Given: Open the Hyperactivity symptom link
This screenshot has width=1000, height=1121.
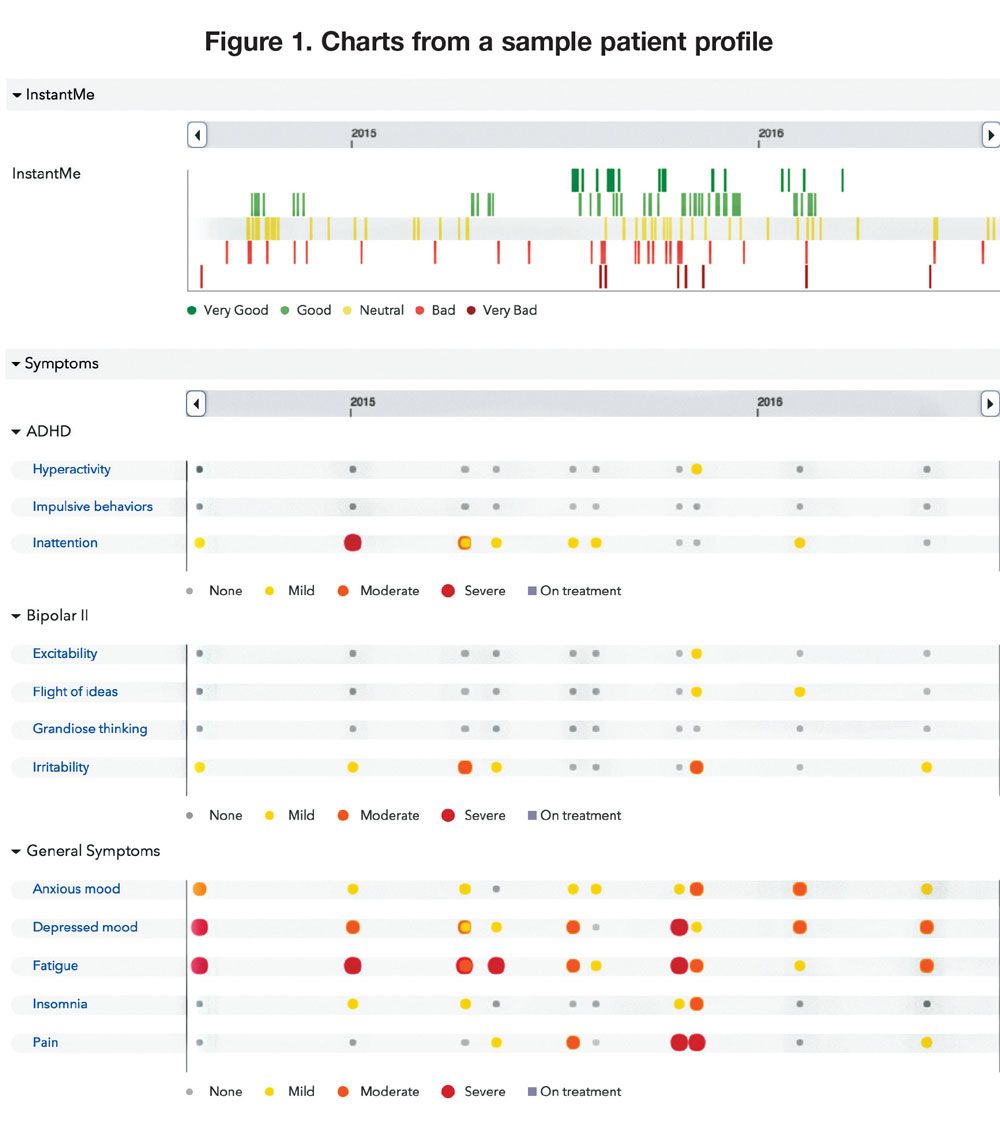Looking at the screenshot, I should coord(71,469).
